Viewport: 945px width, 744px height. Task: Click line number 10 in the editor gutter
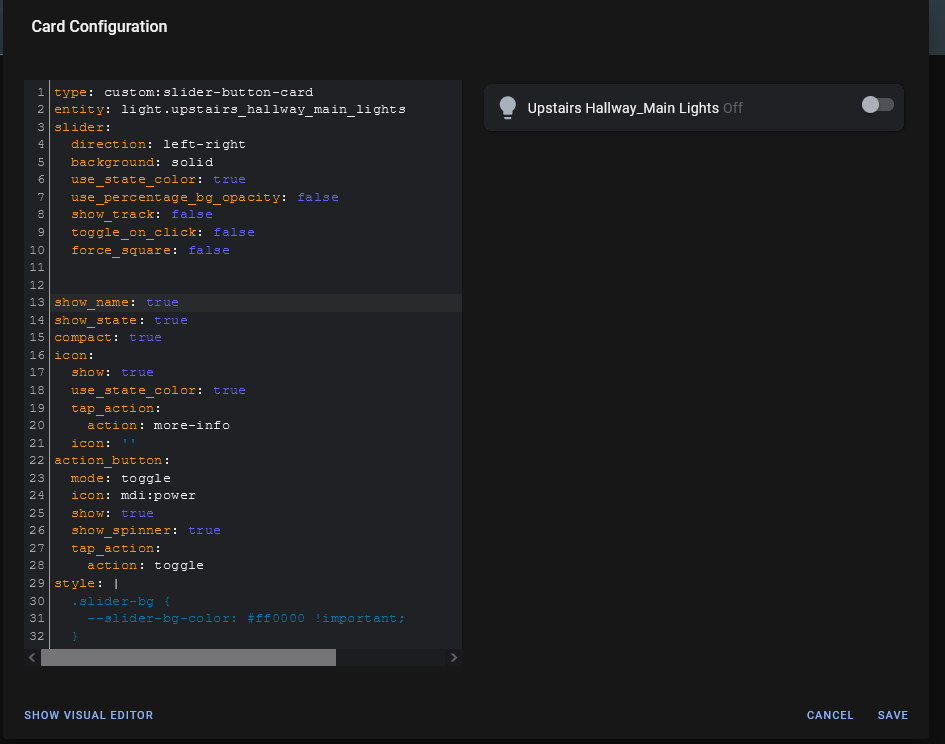click(x=36, y=250)
